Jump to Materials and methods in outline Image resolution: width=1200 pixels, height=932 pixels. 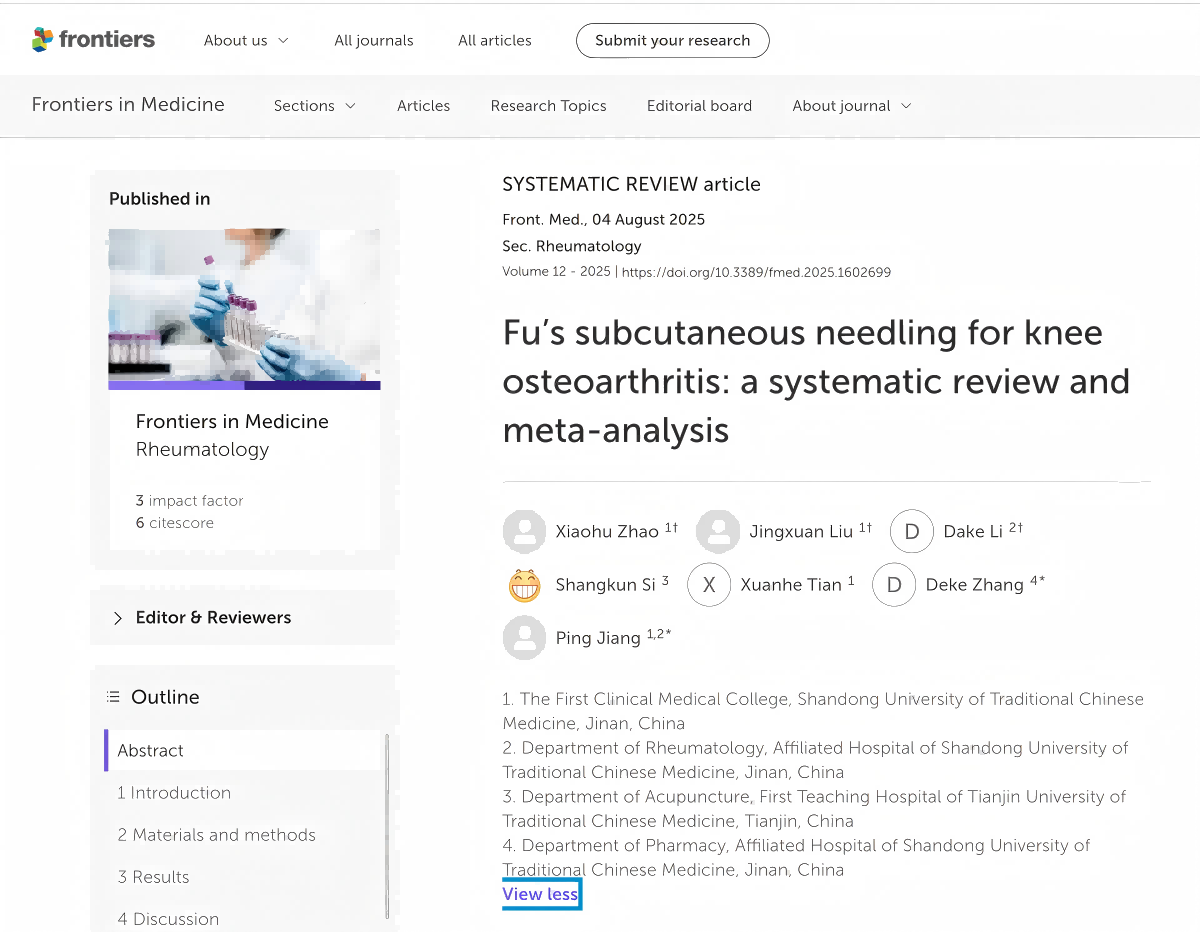click(x=216, y=835)
